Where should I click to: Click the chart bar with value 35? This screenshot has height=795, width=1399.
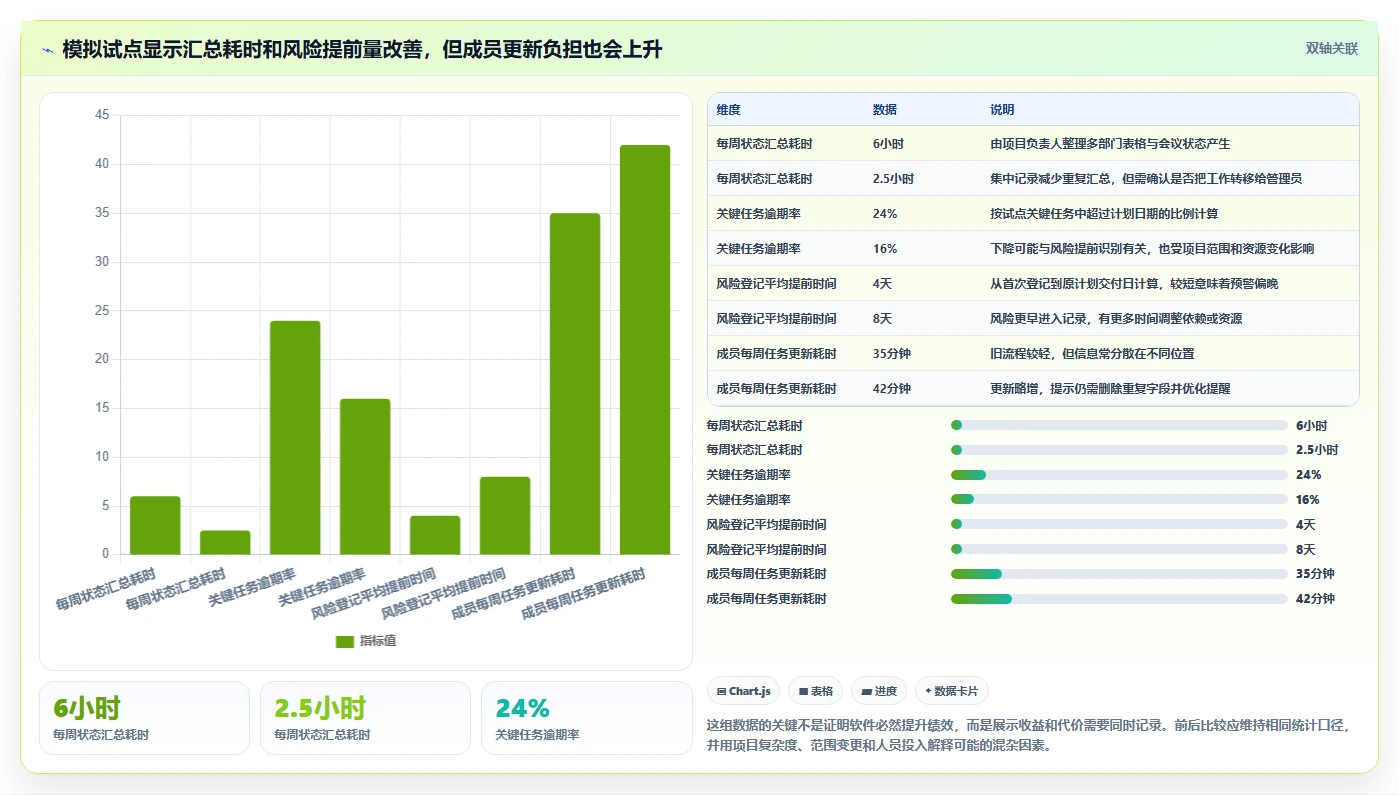(x=575, y=384)
